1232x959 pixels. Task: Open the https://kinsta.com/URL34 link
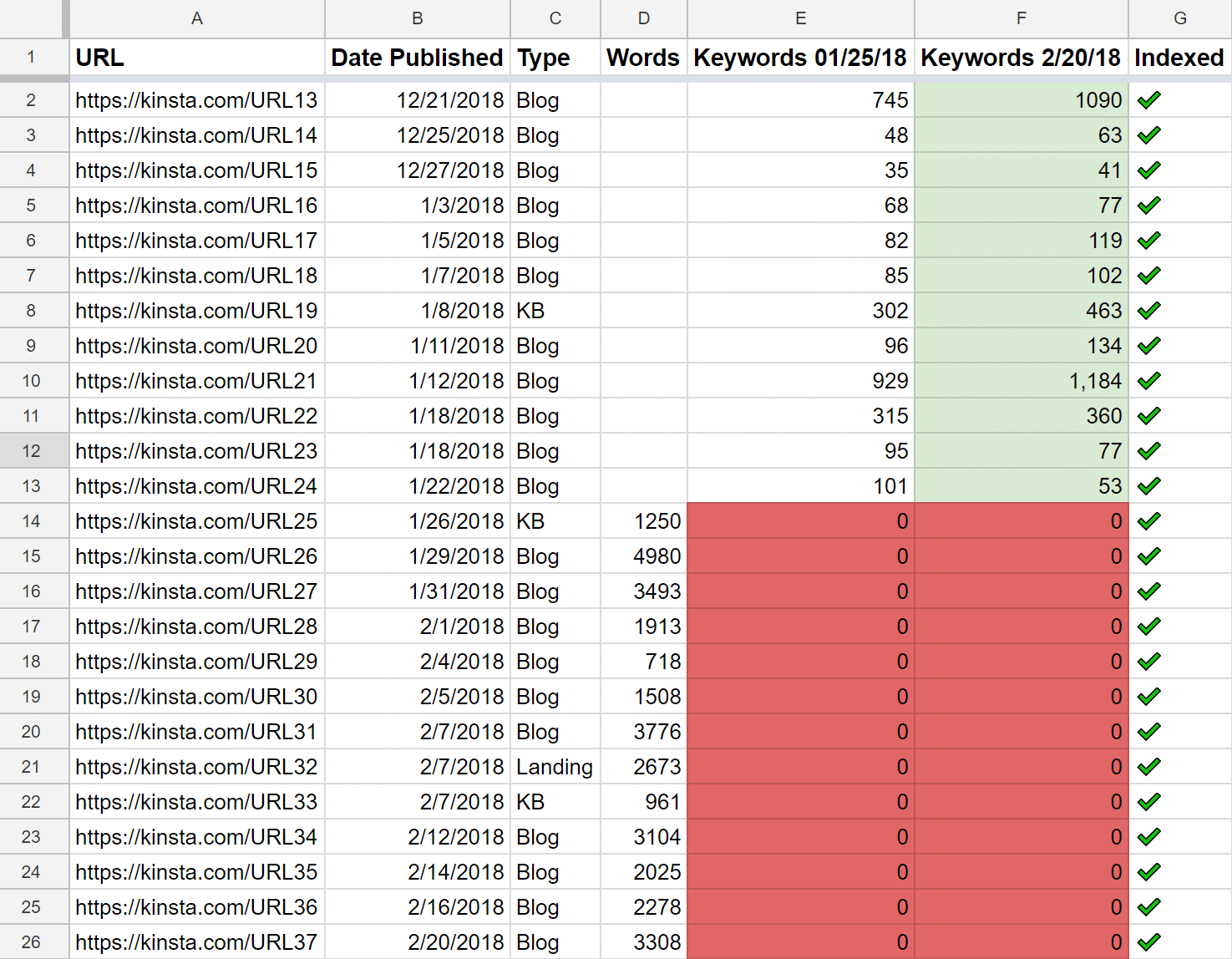click(195, 836)
